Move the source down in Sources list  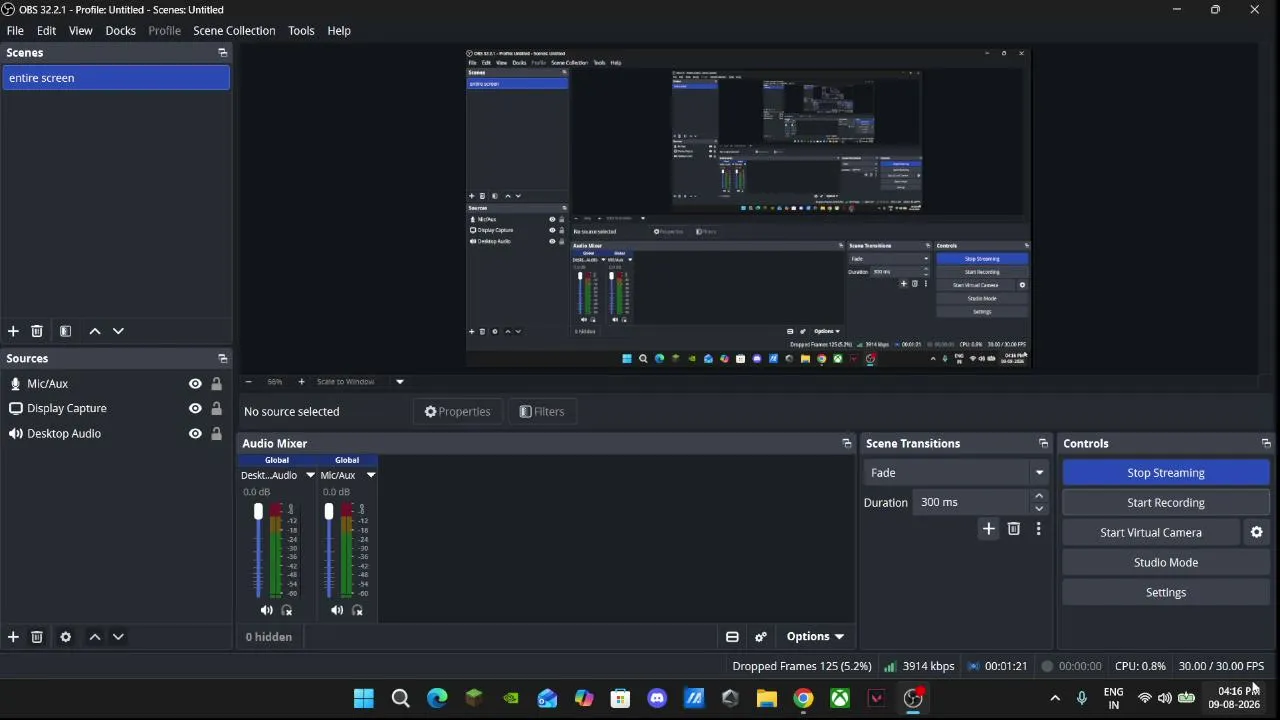(118, 637)
